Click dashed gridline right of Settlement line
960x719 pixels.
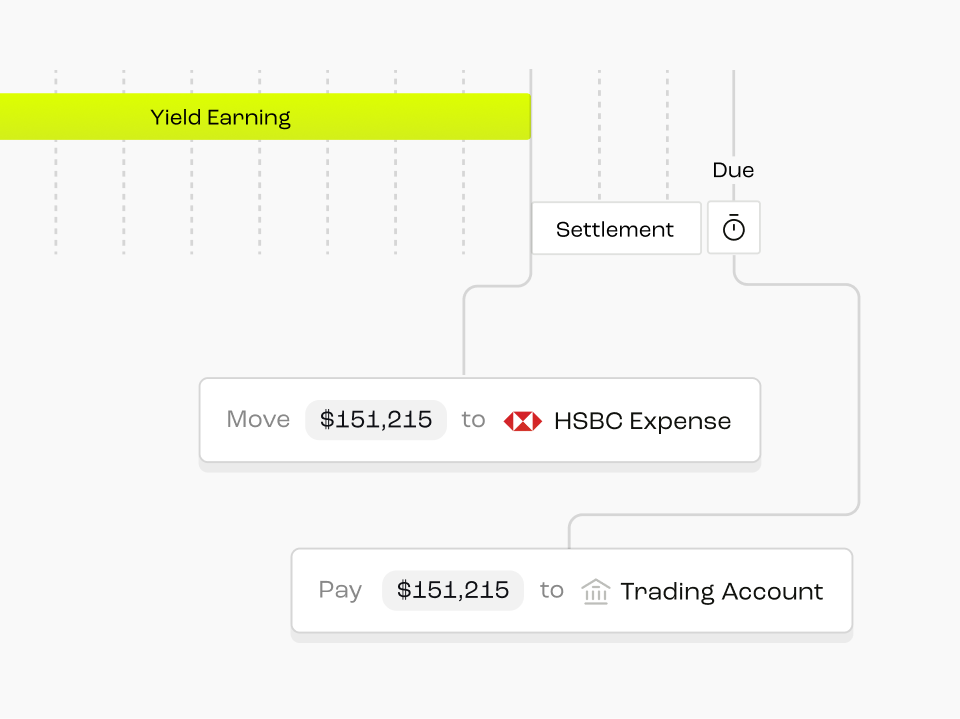pyautogui.click(x=599, y=135)
